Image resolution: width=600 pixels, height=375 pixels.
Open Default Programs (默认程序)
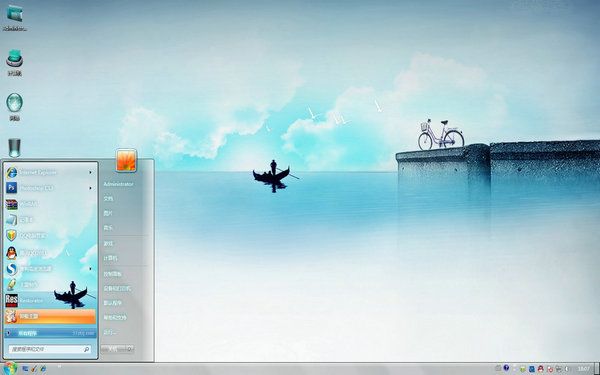click(112, 303)
